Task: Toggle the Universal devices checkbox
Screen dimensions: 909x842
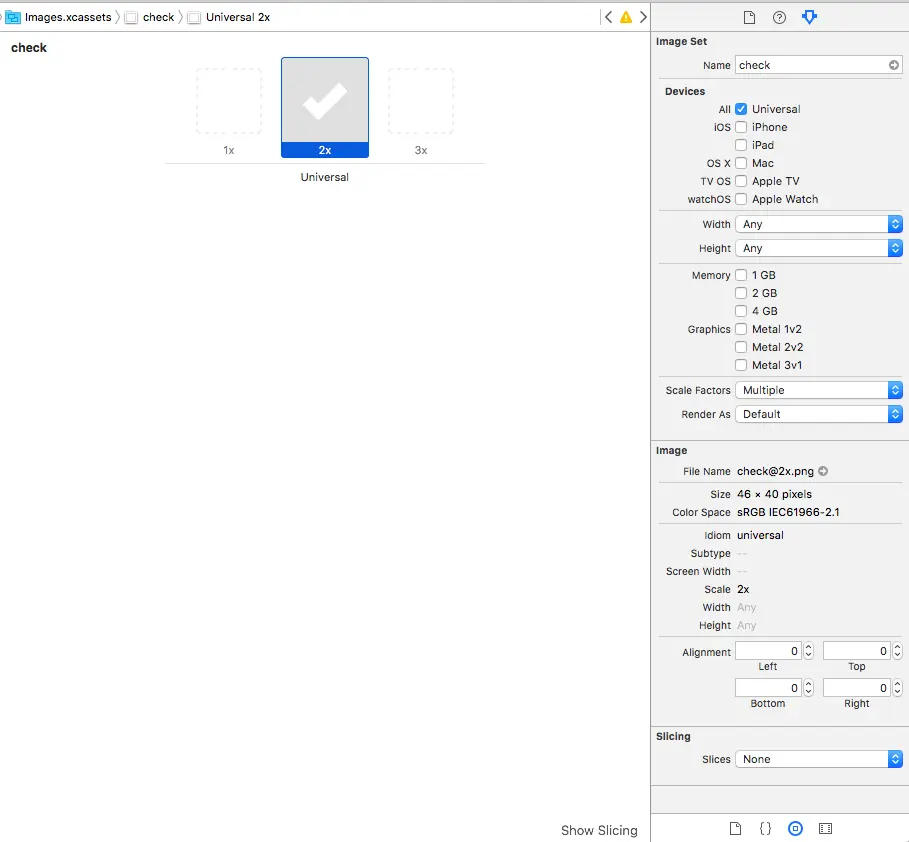Action: coord(741,109)
